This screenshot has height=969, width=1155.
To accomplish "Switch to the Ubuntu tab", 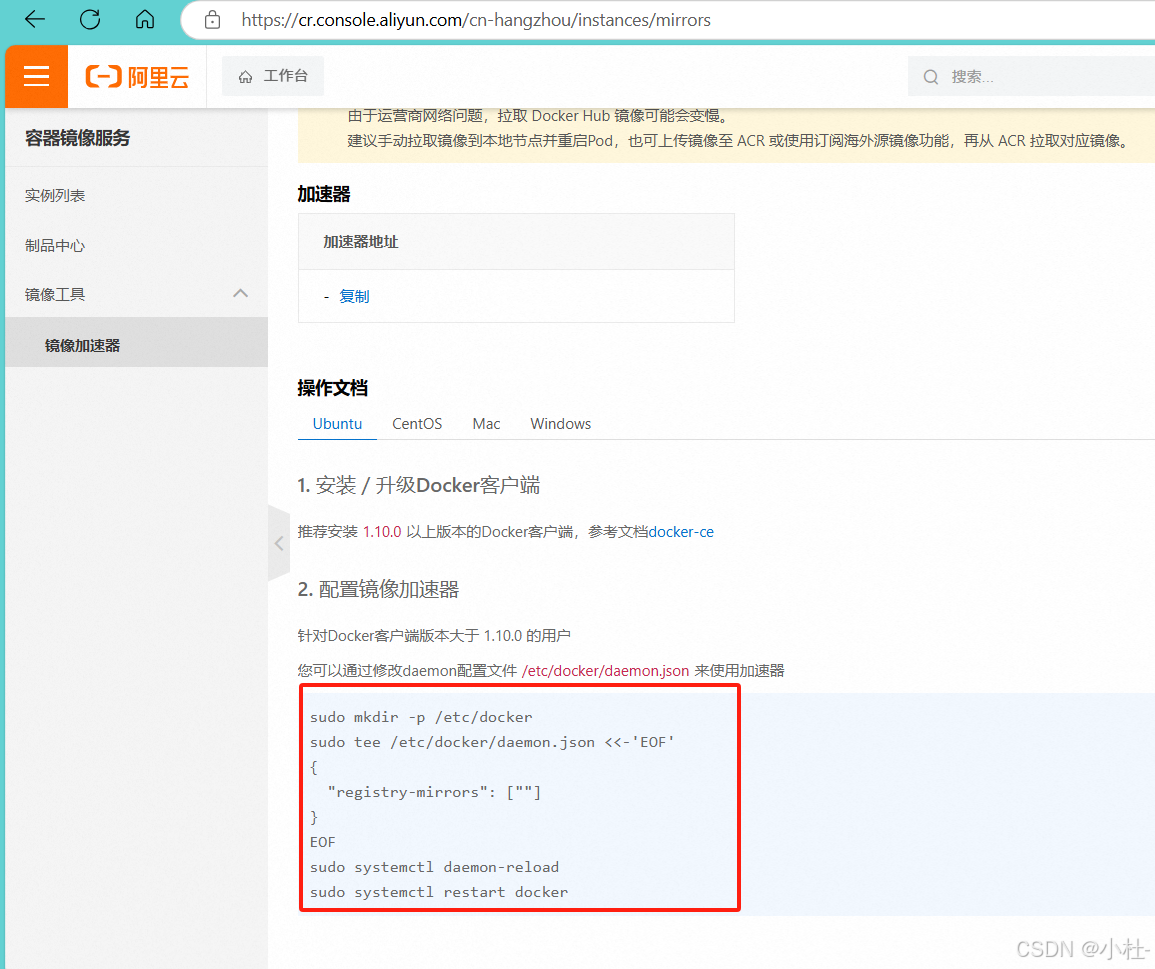I will click(x=337, y=424).
